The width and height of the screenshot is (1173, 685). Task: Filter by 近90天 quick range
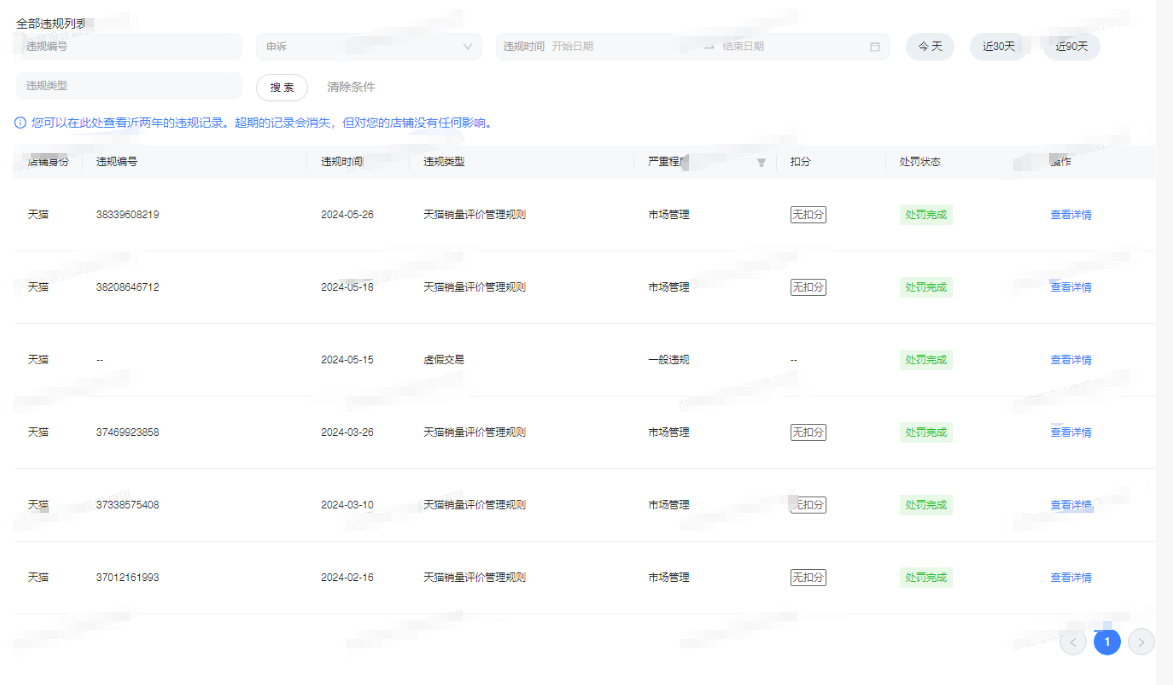click(x=1072, y=47)
